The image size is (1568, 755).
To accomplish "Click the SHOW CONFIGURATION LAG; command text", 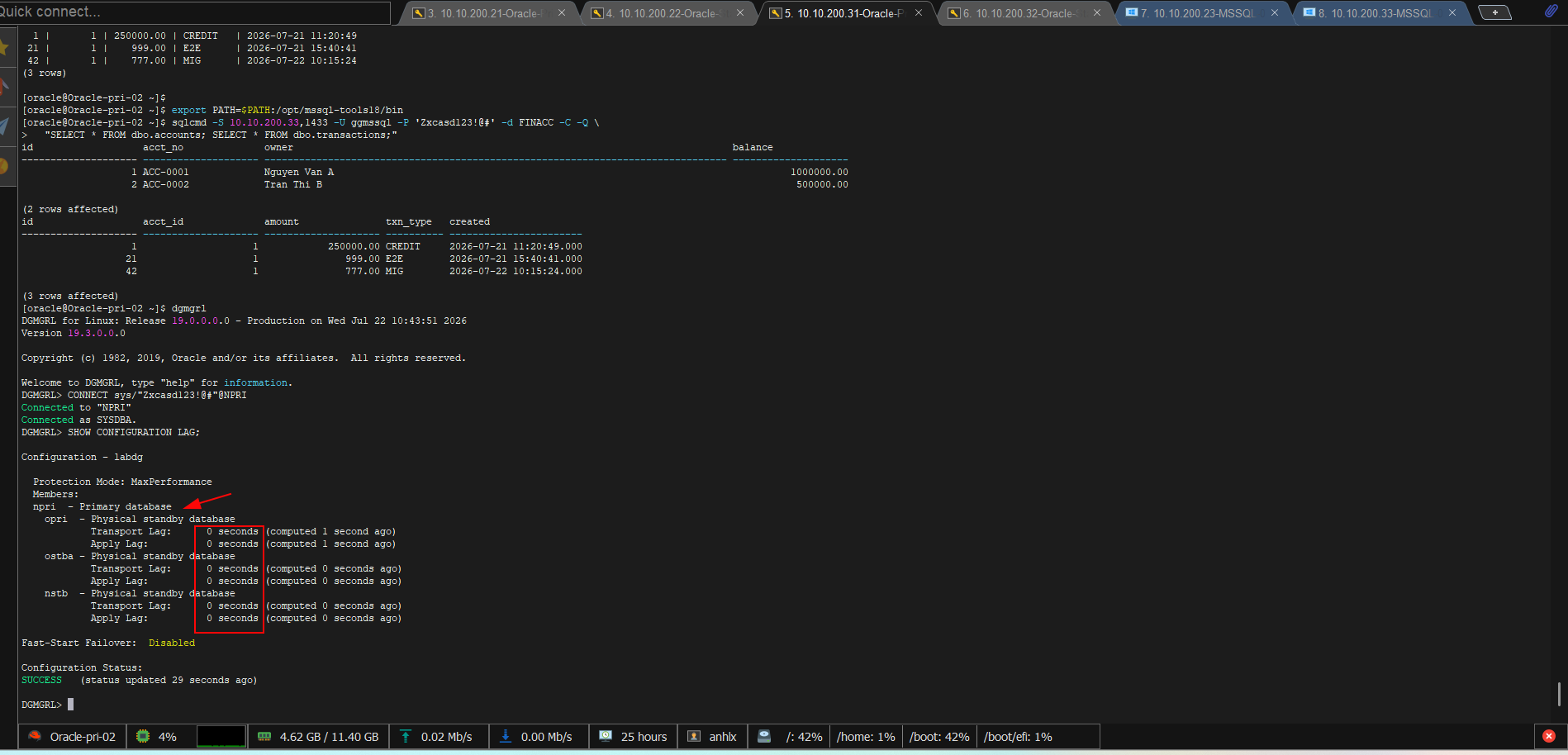I will point(134,432).
